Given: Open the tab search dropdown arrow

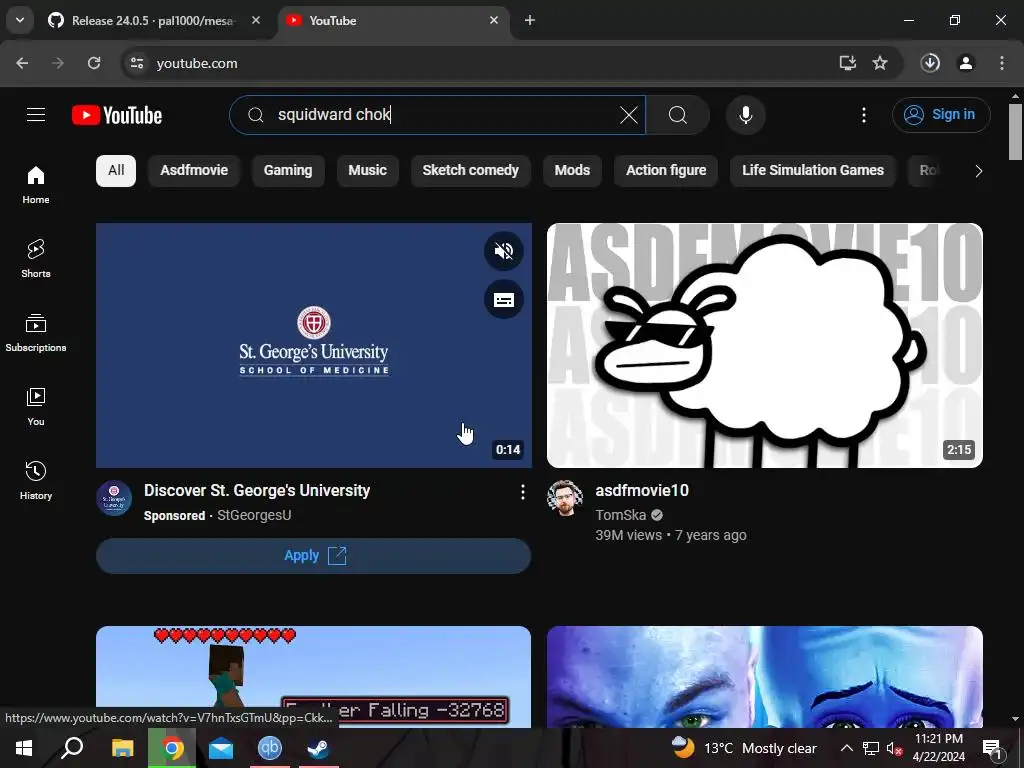Looking at the screenshot, I should point(20,21).
